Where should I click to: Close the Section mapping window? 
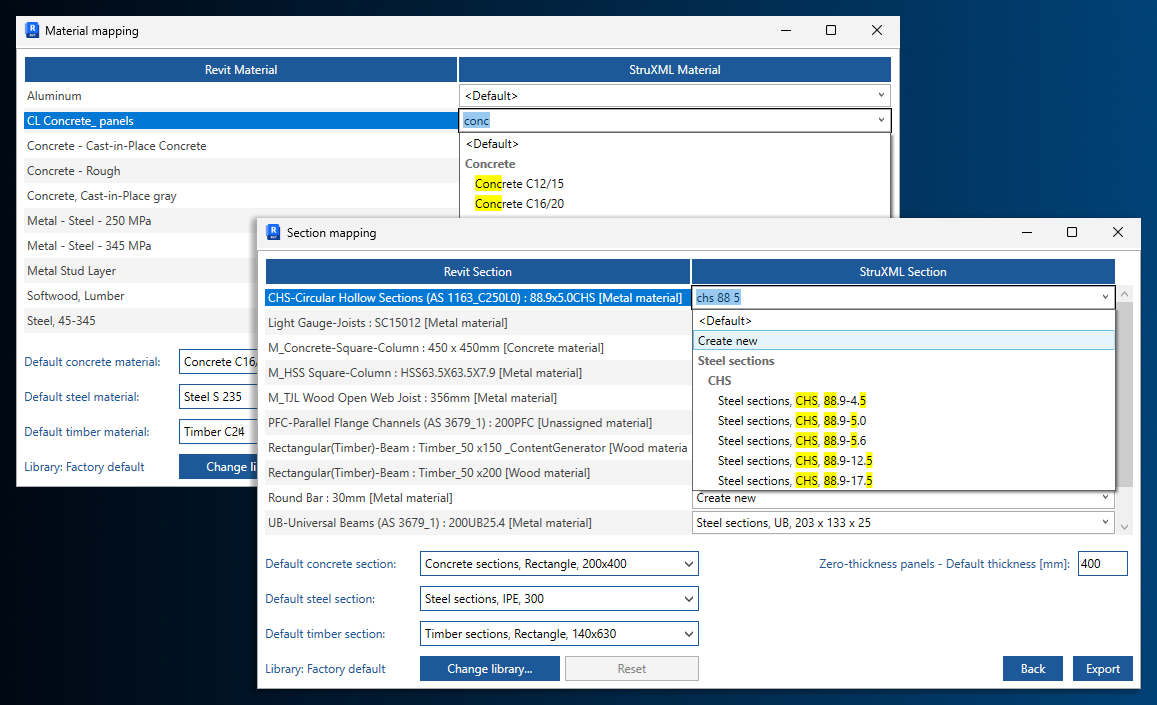click(x=1118, y=233)
